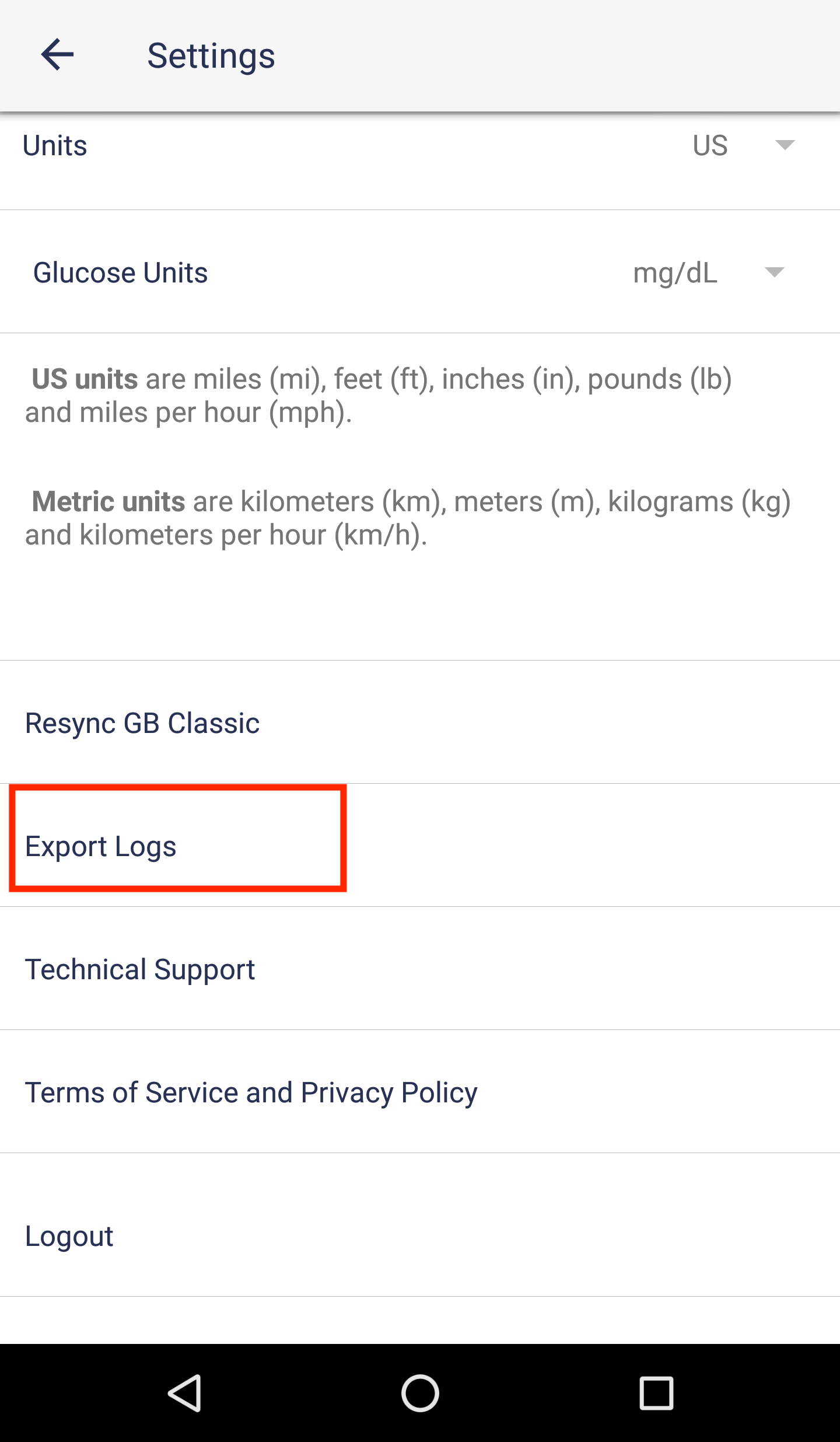Screen dimensions: 840x1442
Task: Click the Settings page title
Action: click(211, 56)
